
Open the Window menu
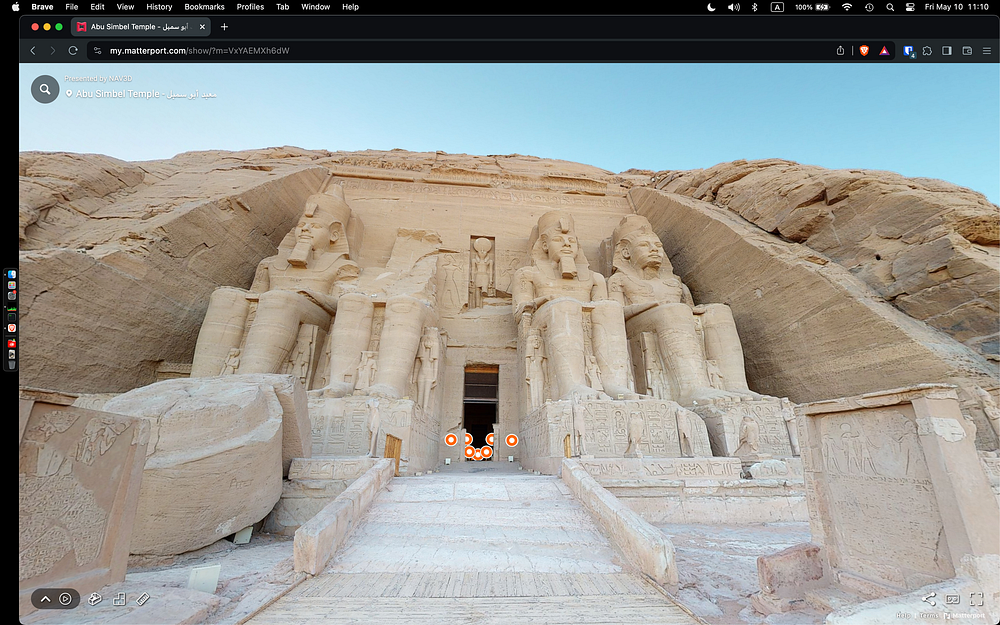point(315,7)
